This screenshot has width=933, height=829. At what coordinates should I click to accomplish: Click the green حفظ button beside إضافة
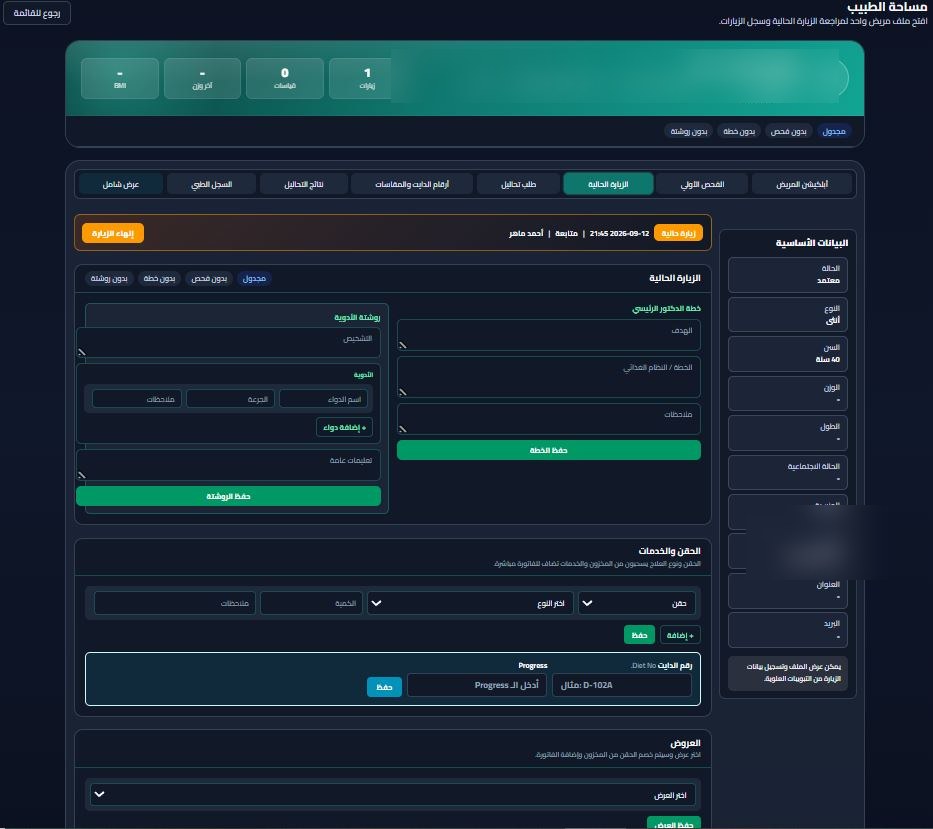pos(640,635)
